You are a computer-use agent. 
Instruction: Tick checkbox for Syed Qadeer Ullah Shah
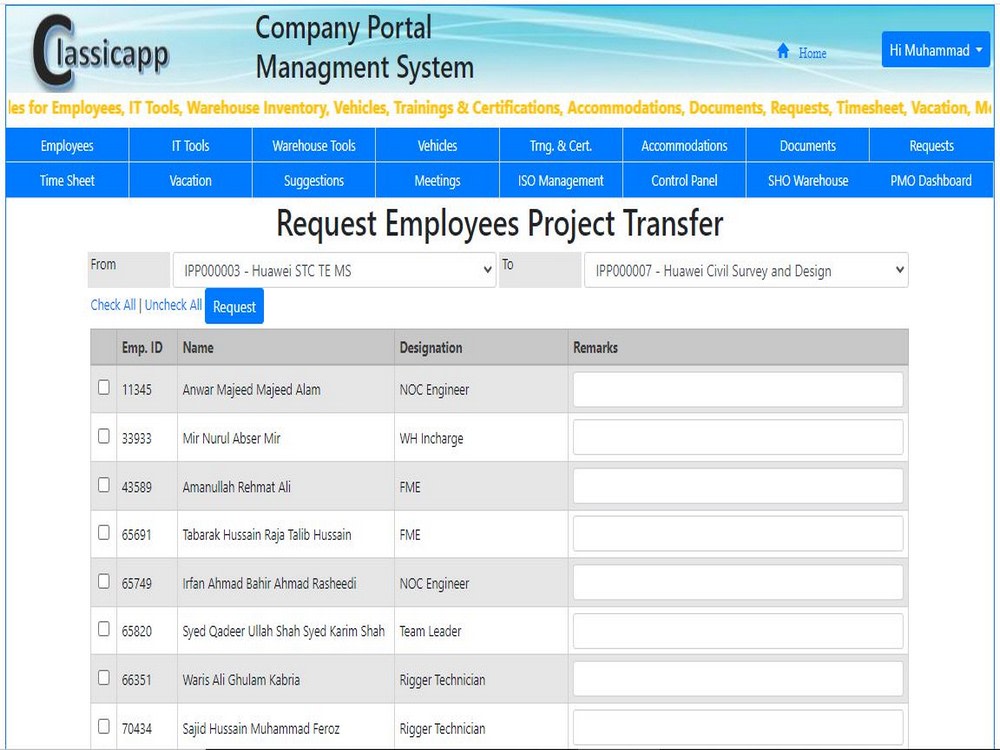coord(104,629)
